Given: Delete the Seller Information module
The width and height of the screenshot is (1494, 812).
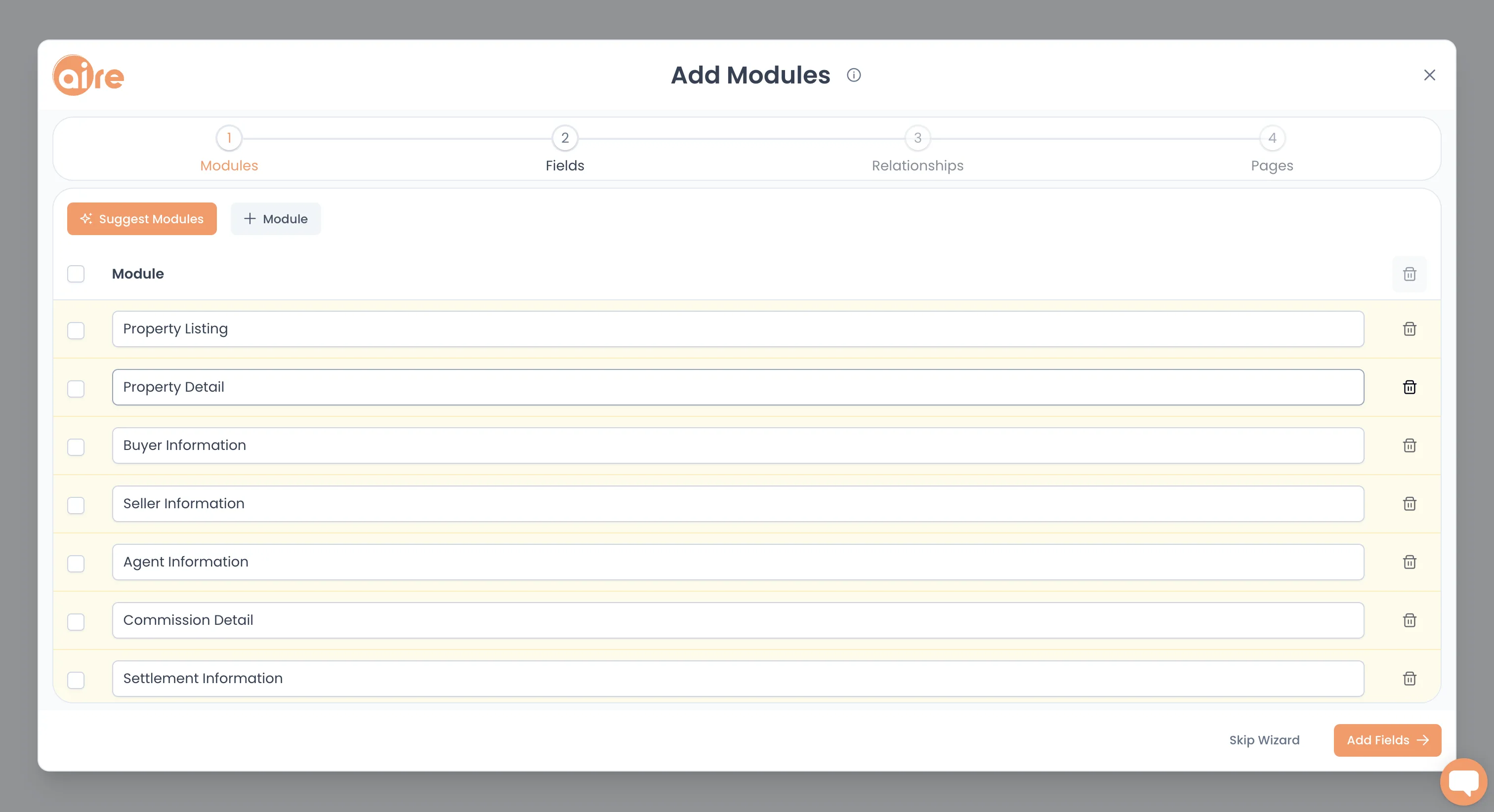Looking at the screenshot, I should 1410,503.
